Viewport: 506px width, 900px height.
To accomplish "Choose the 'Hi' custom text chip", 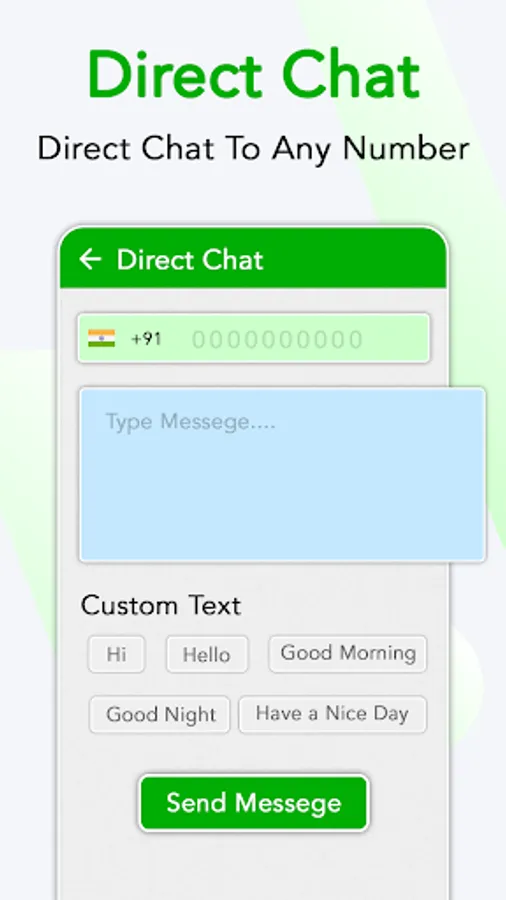I will 116,654.
